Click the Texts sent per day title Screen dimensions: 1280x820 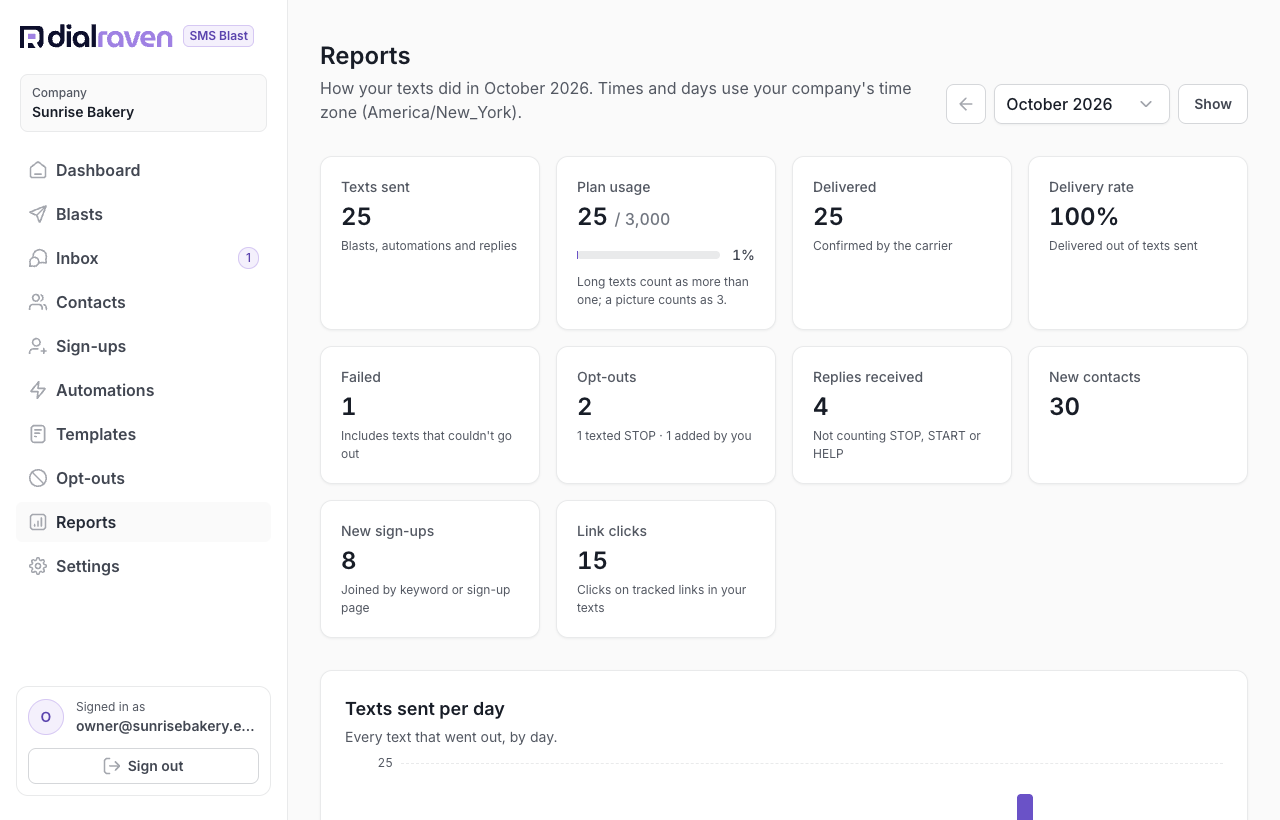click(425, 709)
